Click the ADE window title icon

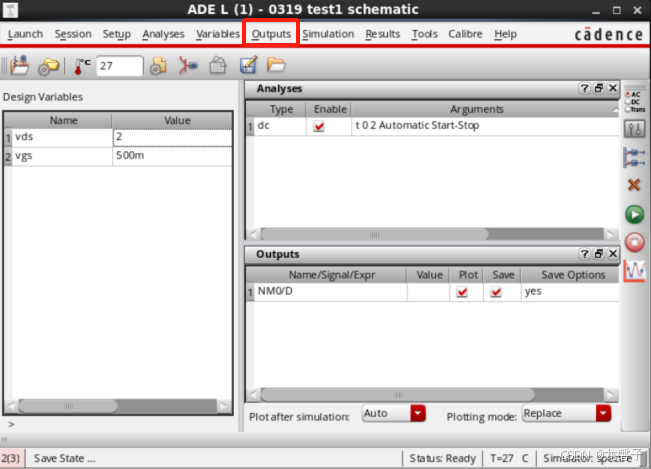[10, 10]
